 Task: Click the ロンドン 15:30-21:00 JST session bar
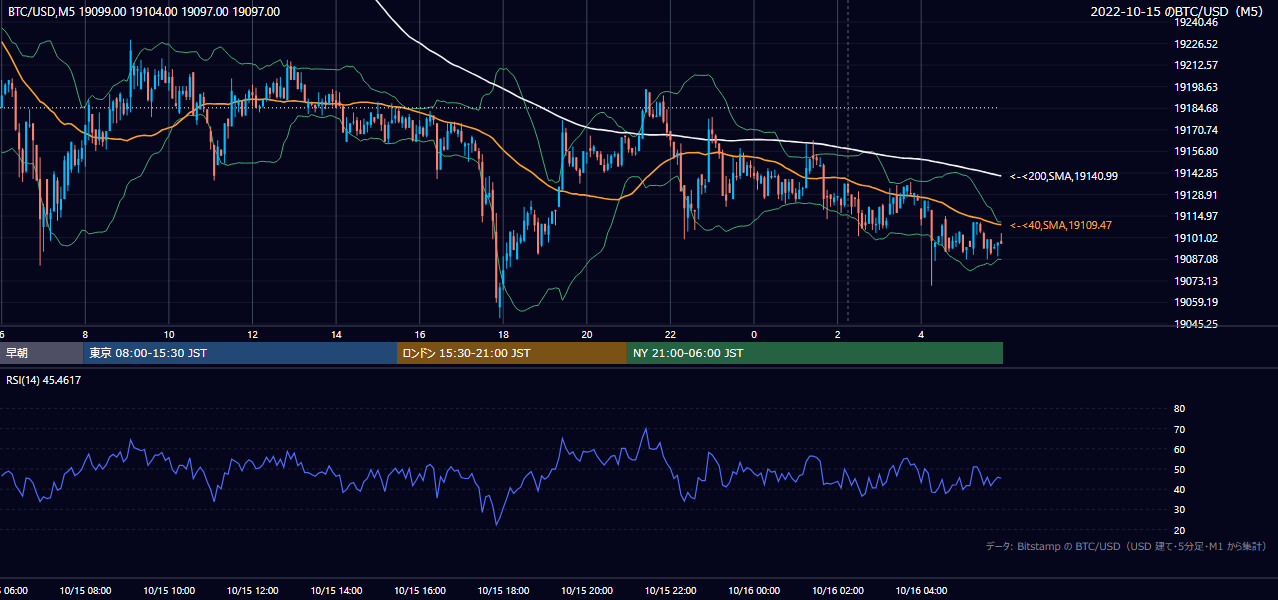(512, 353)
